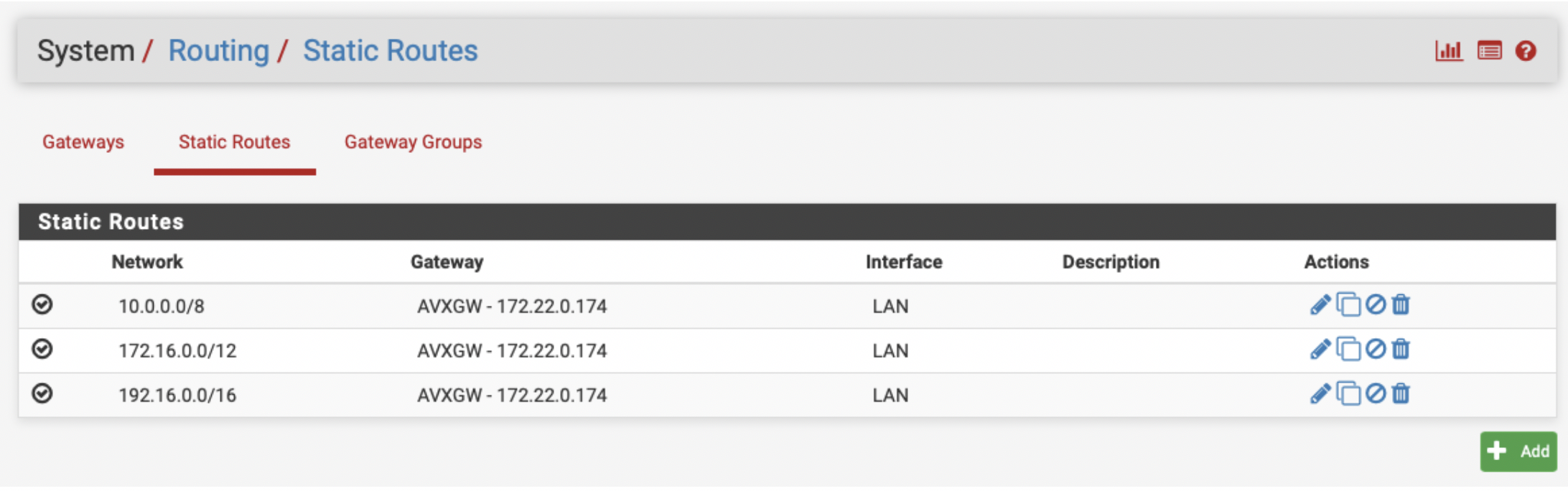
Task: Click the enabled status icon for 10.0.0.0/8
Action: (42, 305)
